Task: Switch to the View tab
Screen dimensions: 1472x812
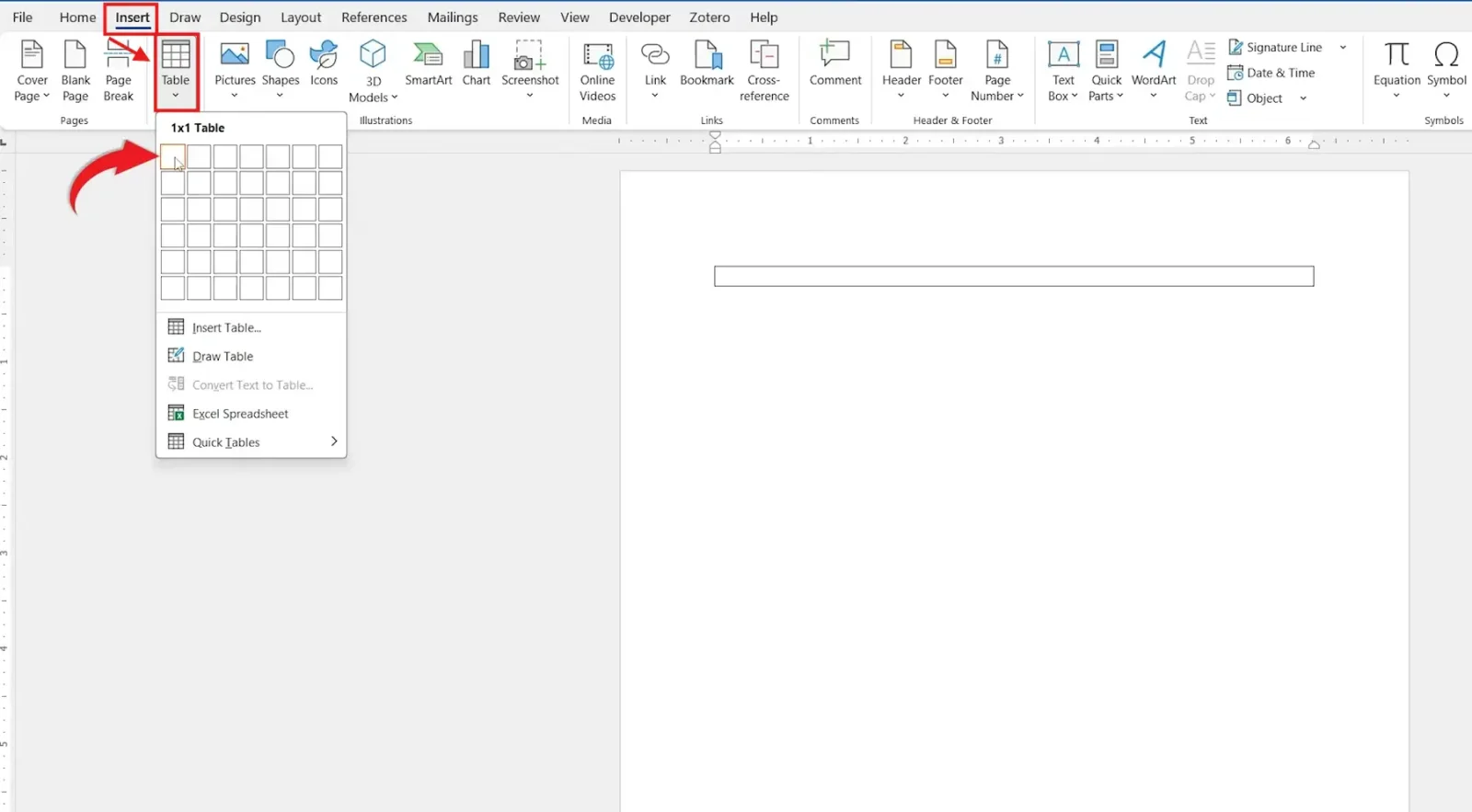Action: click(x=575, y=17)
